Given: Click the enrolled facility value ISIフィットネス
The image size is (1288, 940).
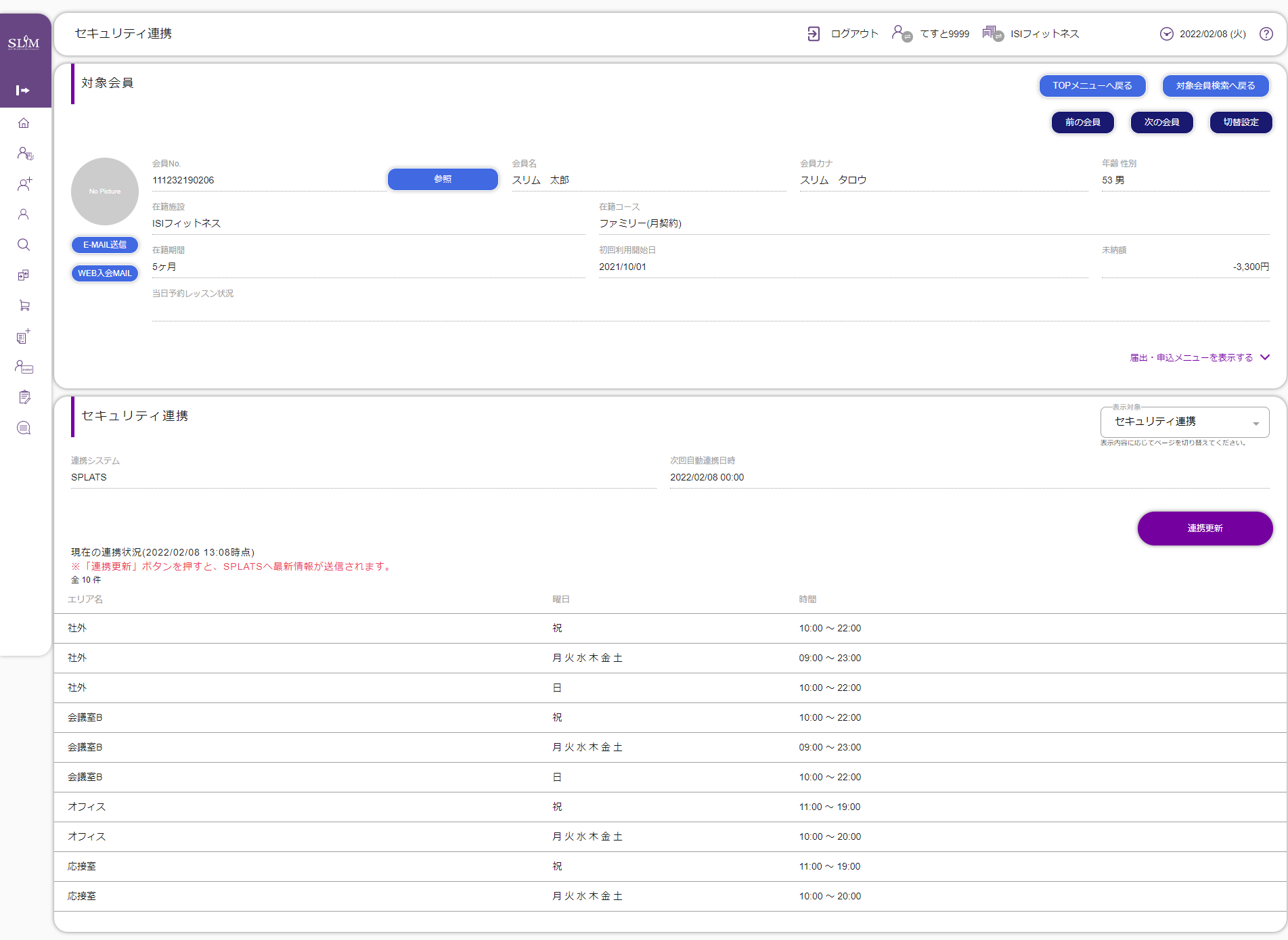Looking at the screenshot, I should click(x=186, y=223).
